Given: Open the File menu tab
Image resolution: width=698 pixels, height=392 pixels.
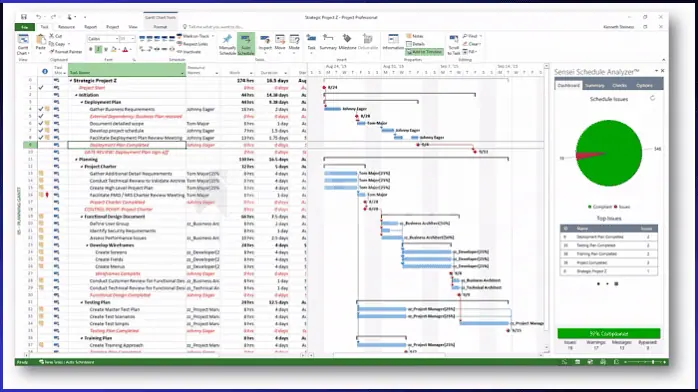Looking at the screenshot, I should tap(24, 27).
